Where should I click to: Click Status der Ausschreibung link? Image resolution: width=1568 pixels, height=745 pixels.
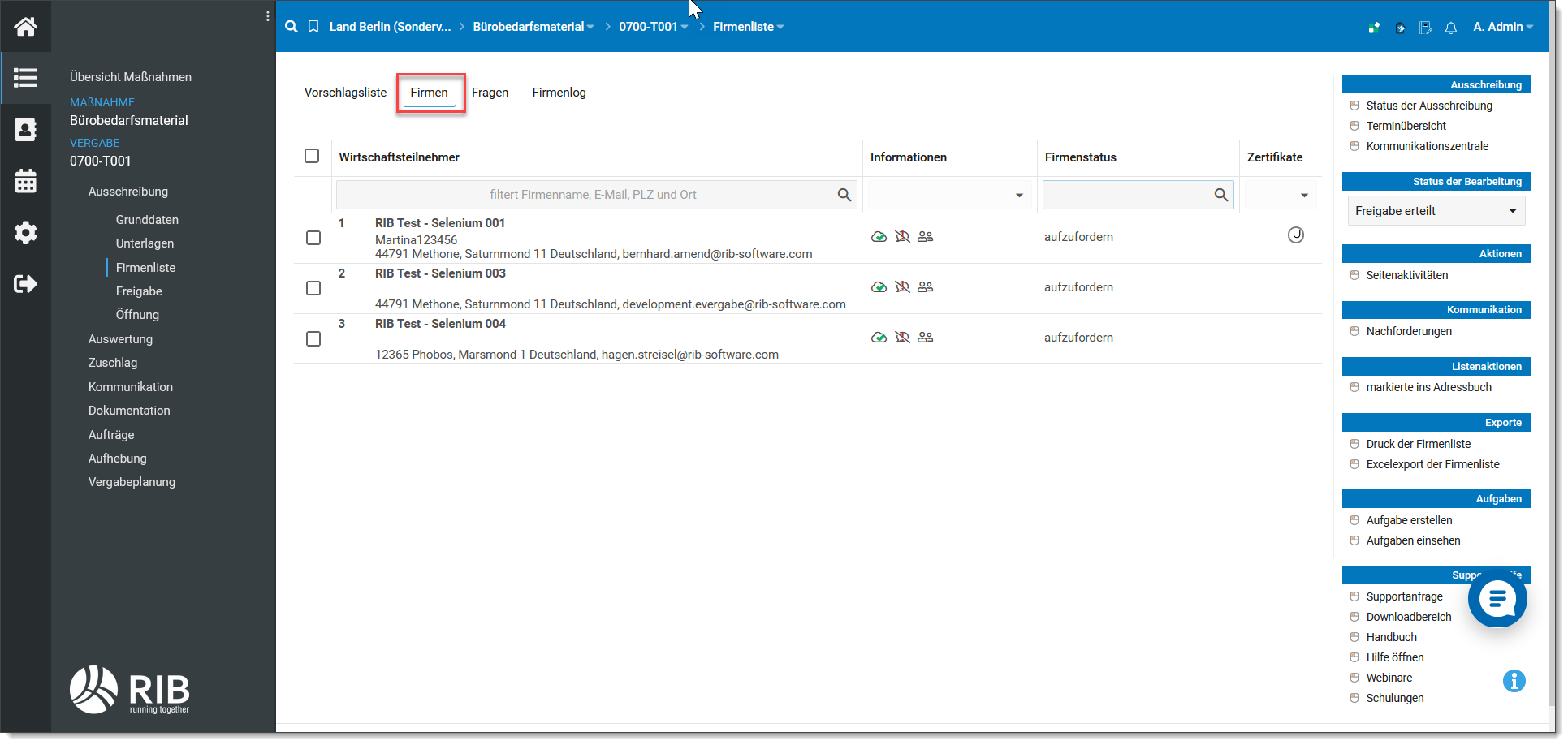(x=1428, y=106)
